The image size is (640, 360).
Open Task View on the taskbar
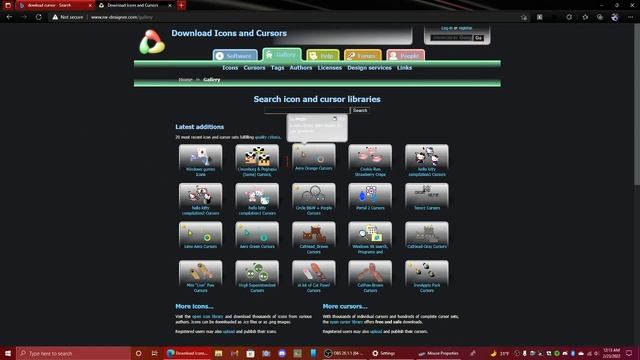click(154, 353)
